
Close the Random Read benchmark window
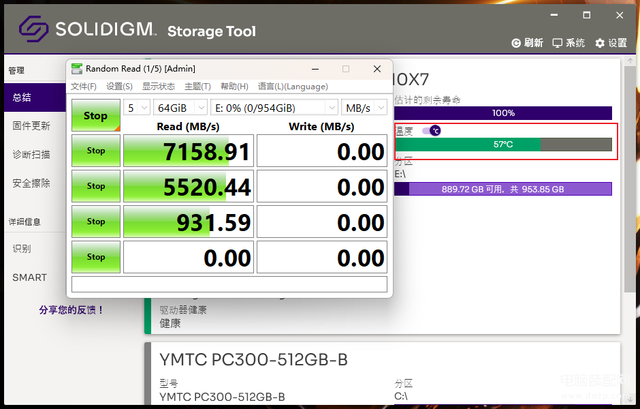[x=377, y=69]
